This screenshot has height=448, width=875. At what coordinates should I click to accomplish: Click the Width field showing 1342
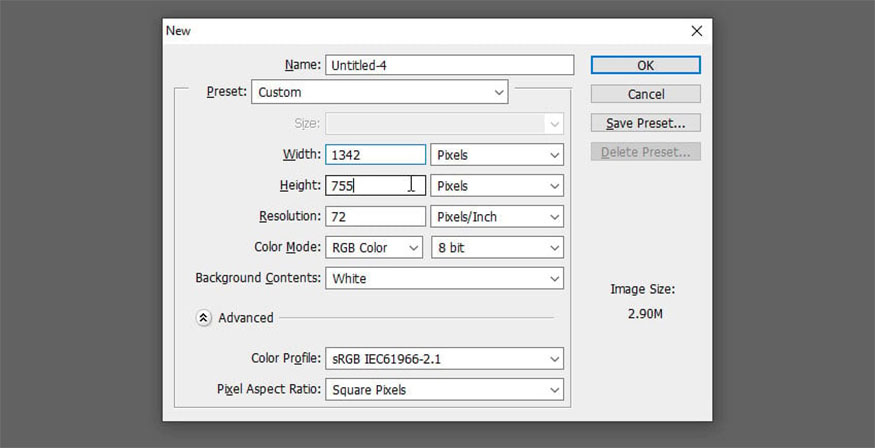click(x=375, y=155)
